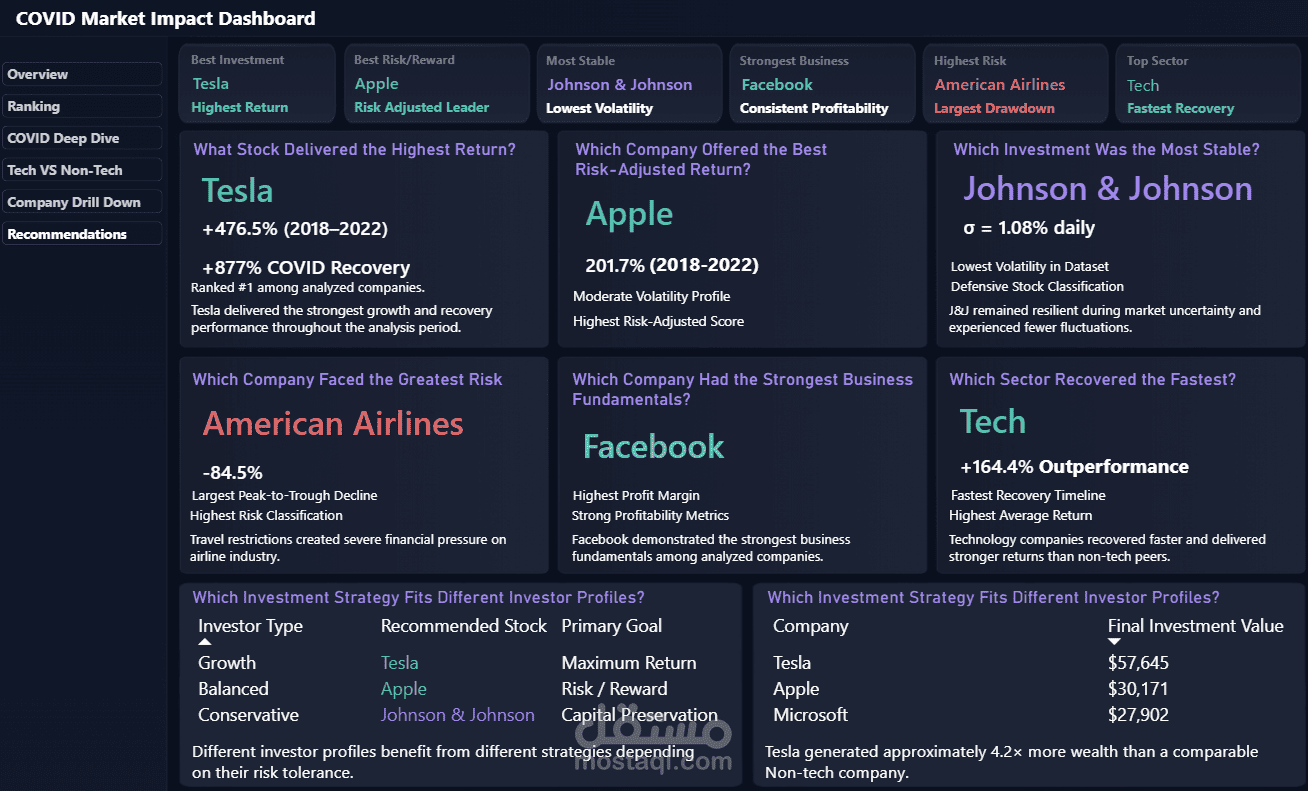Viewport: 1308px width, 791px height.
Task: Select the Best Risk/Reward card title
Action: 404,60
